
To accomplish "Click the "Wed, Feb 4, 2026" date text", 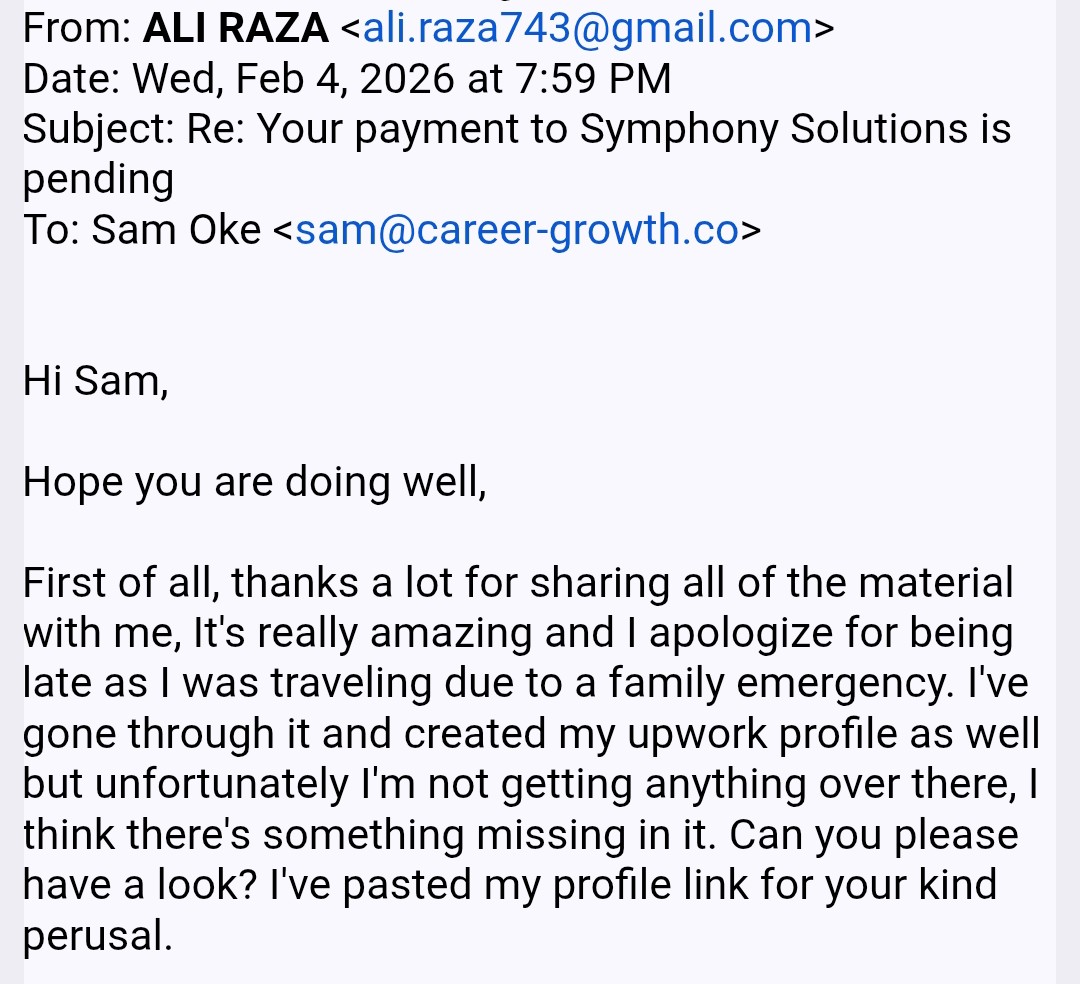I will pyautogui.click(x=292, y=79).
